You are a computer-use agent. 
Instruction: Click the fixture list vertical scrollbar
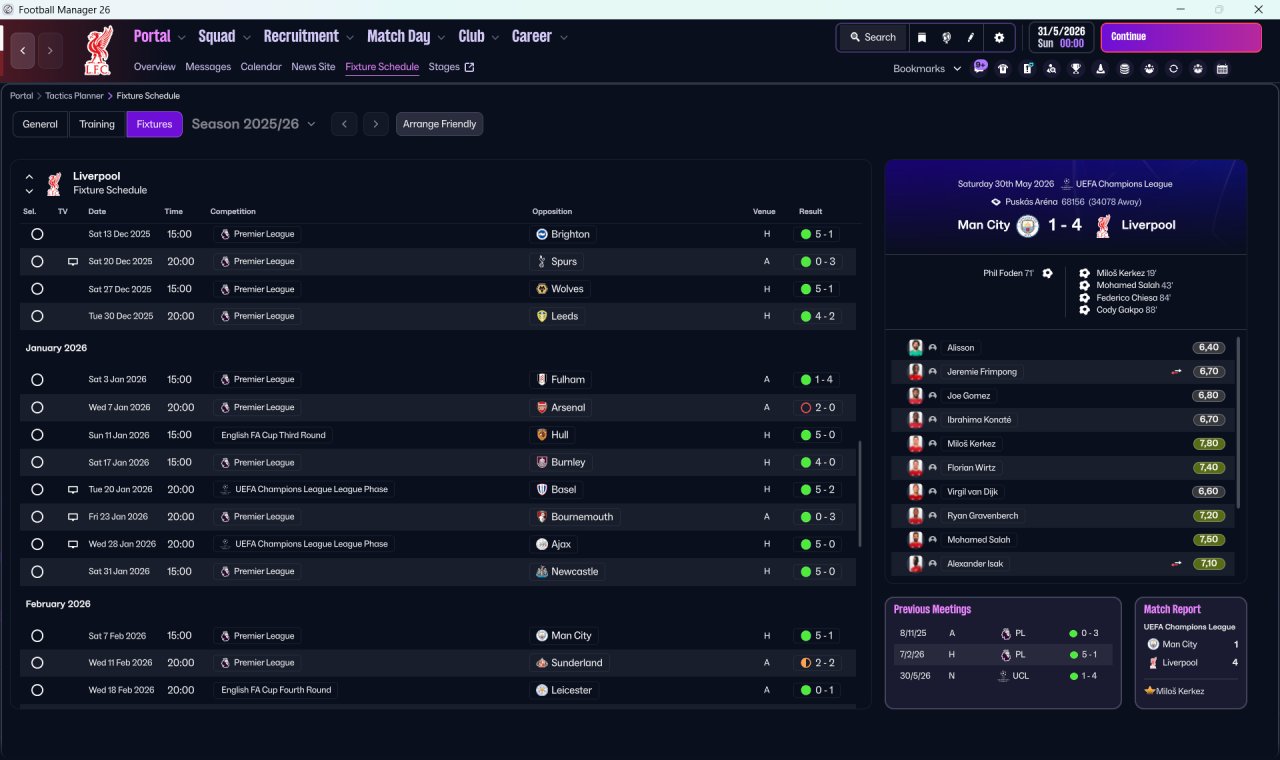pyautogui.click(x=859, y=494)
